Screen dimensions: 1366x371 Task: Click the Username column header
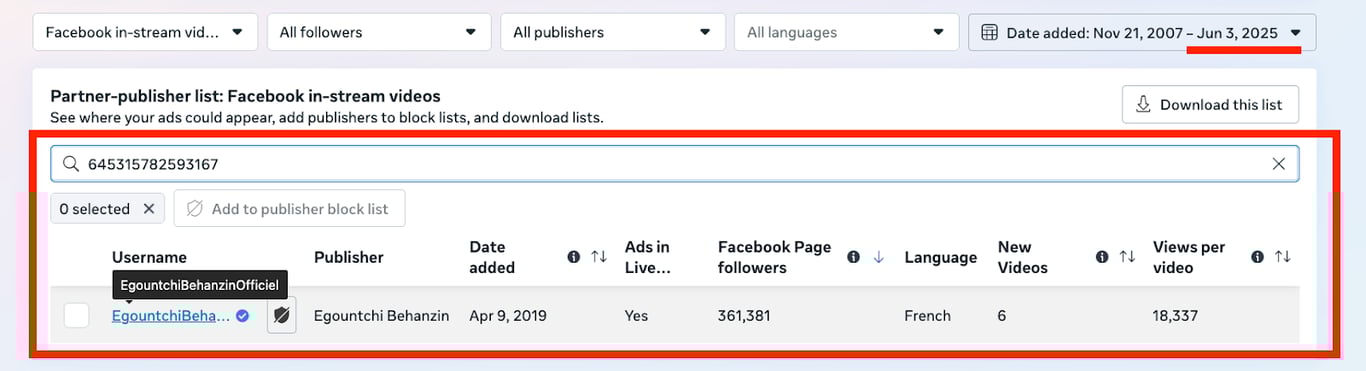(x=149, y=257)
